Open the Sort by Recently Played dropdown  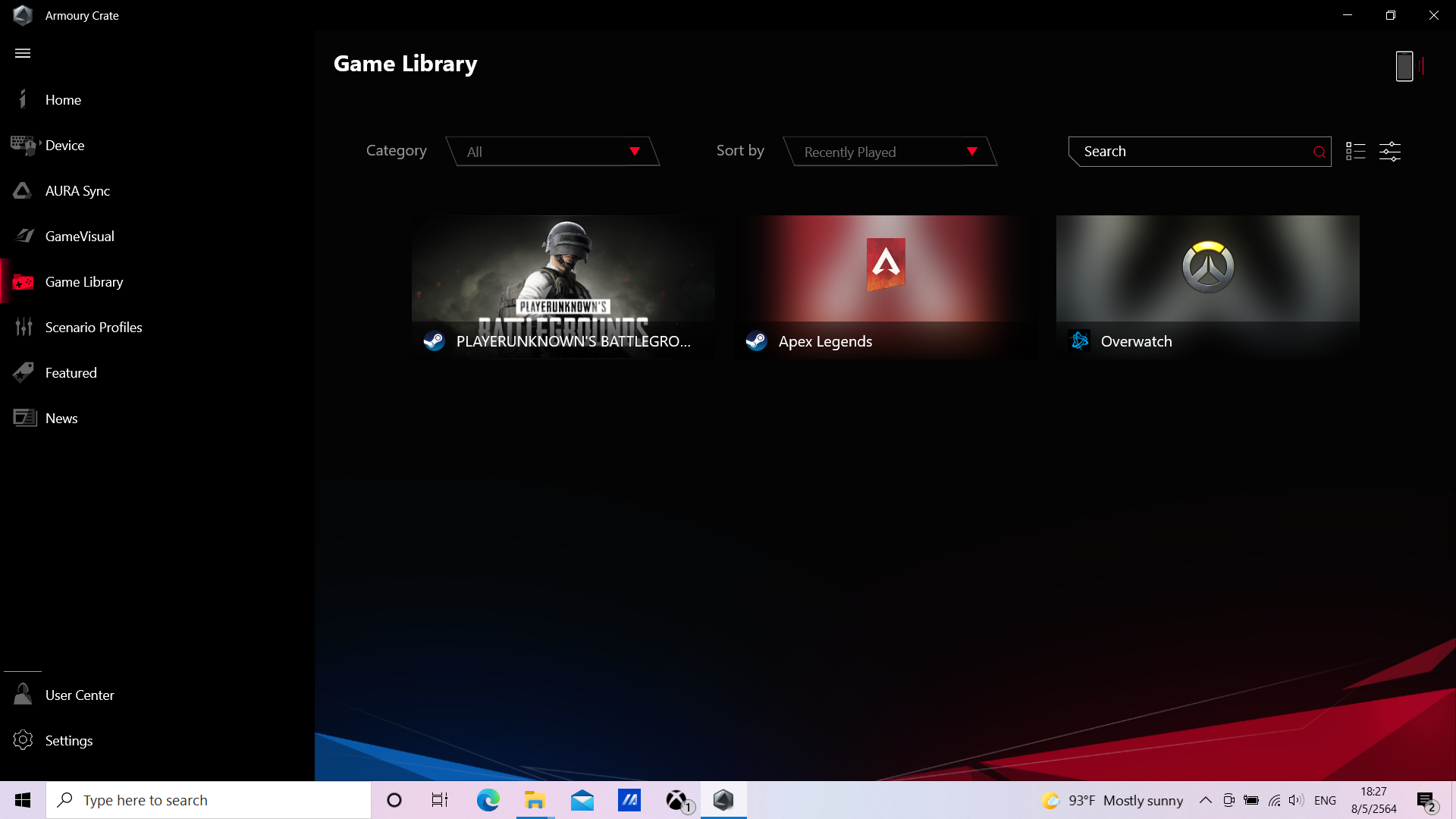[890, 151]
